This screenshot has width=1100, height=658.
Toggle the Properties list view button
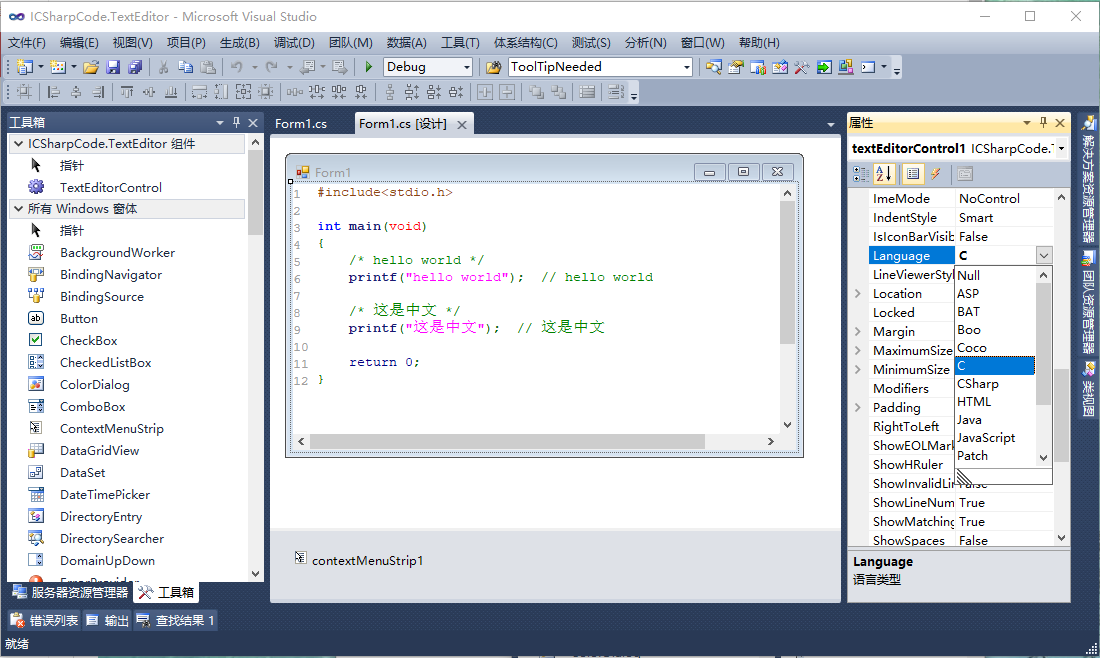pos(913,173)
